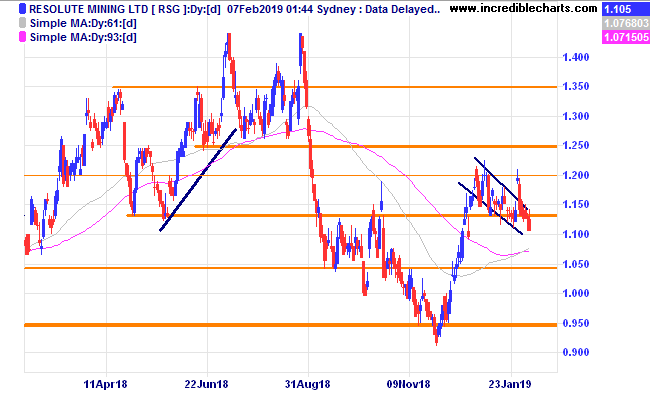This screenshot has height=395, width=651.
Task: Click the blue 1.105 price value box
Action: [x=626, y=9]
